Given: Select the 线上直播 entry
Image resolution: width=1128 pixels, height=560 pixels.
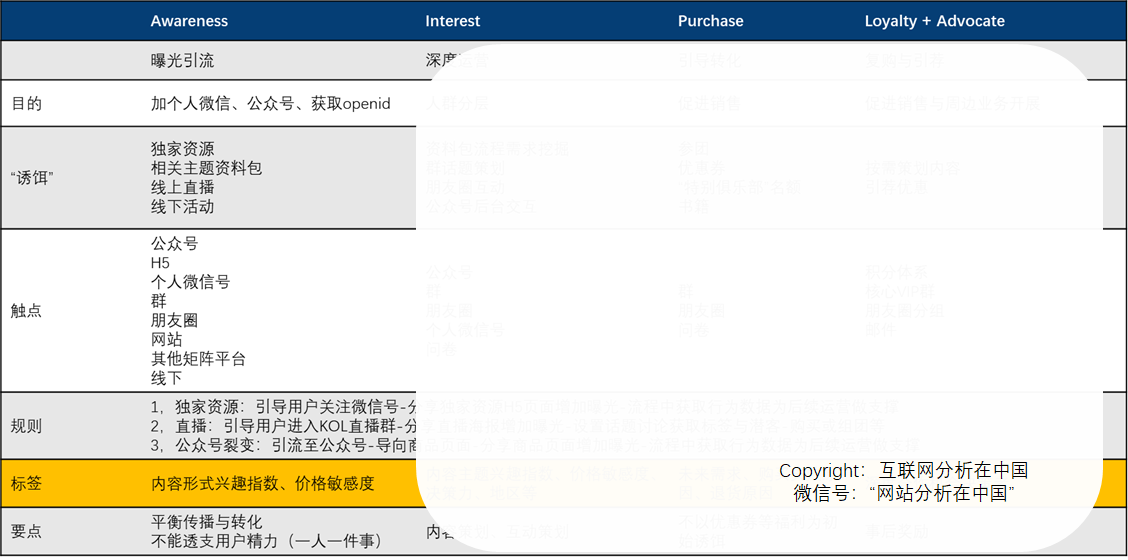Looking at the screenshot, I should coord(182,187).
